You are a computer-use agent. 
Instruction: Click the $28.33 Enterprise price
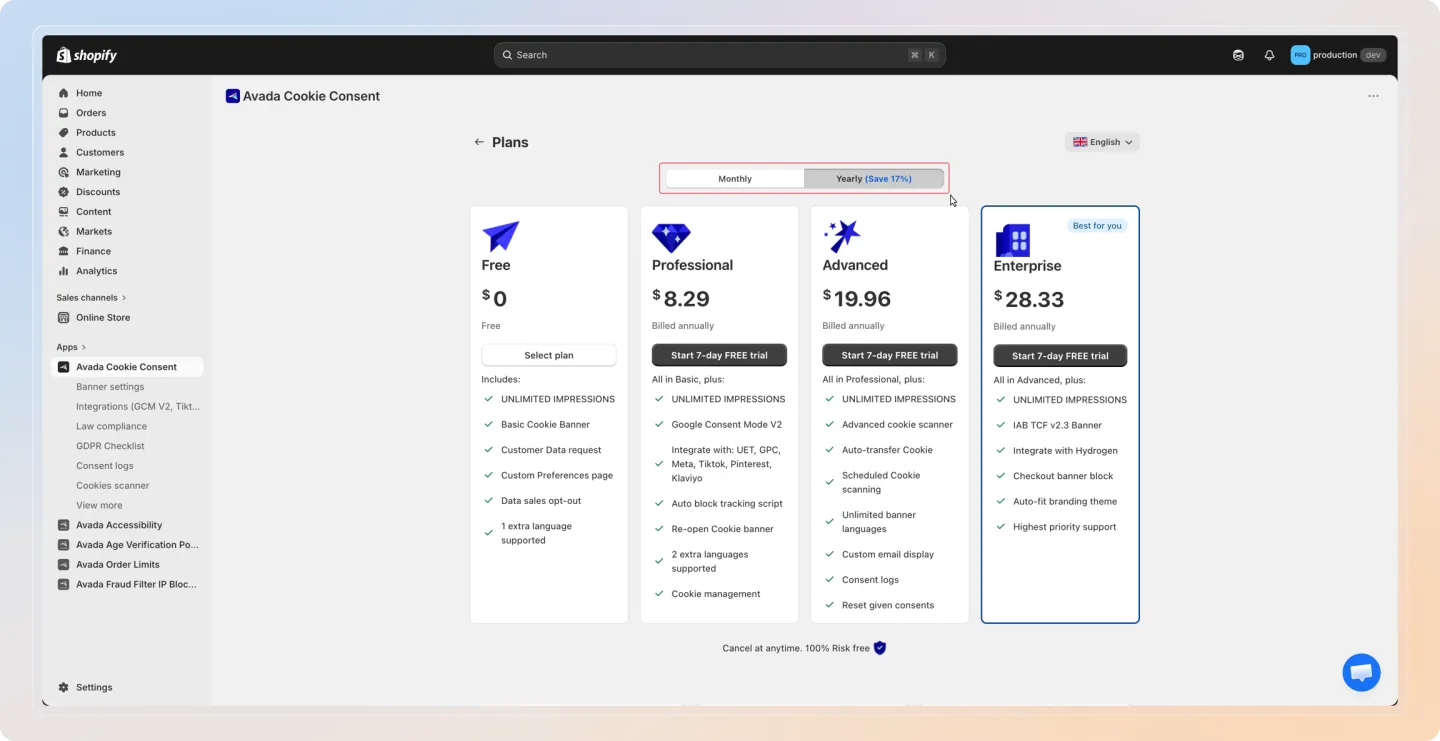(x=1029, y=299)
